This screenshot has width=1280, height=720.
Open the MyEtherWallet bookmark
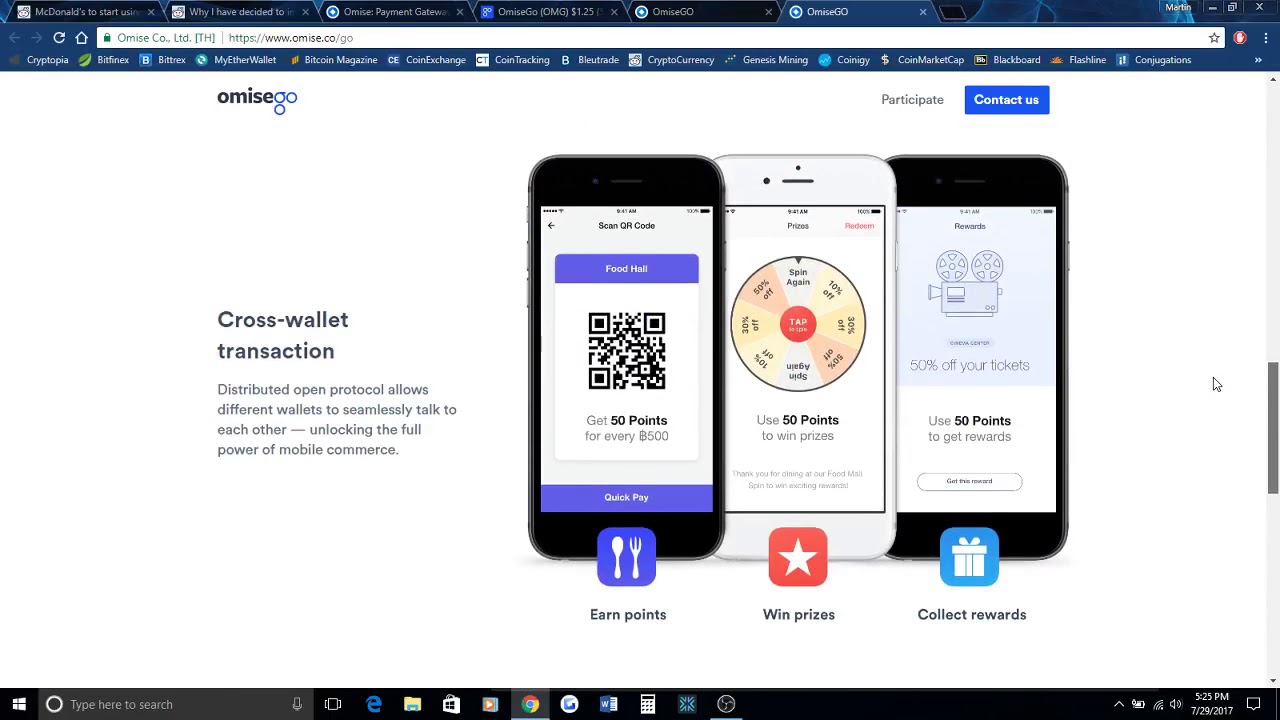click(x=236, y=60)
